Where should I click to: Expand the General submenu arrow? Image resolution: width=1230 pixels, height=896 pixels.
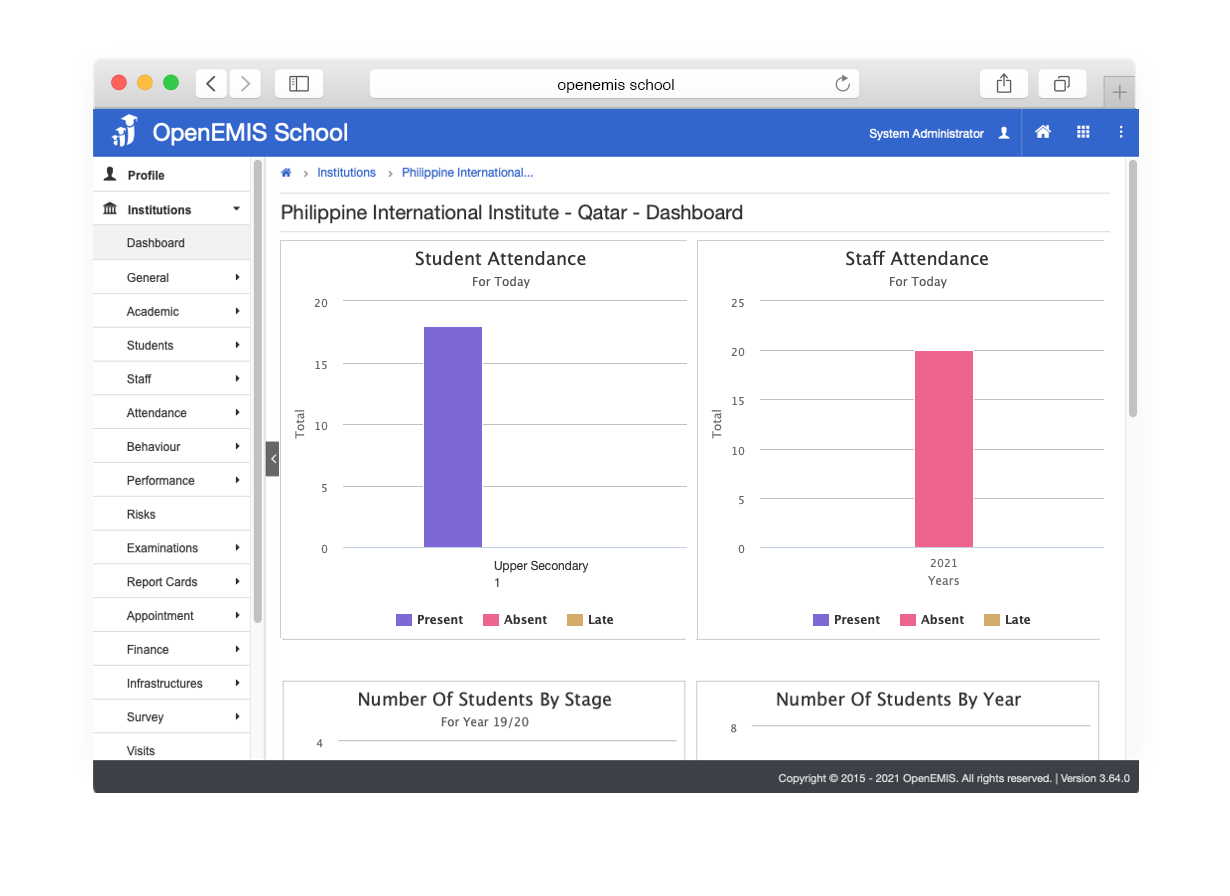click(238, 278)
